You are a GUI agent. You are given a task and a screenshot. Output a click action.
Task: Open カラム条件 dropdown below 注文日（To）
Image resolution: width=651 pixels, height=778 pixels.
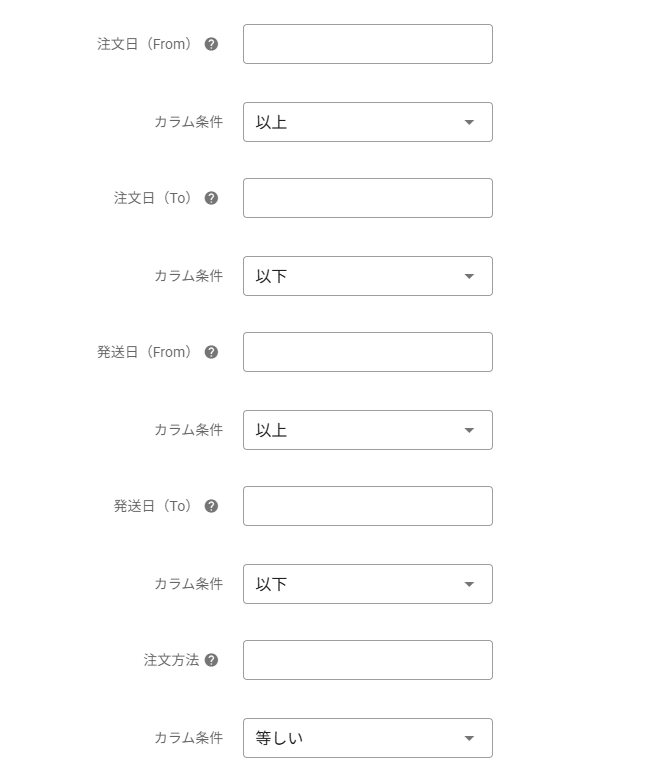point(367,276)
